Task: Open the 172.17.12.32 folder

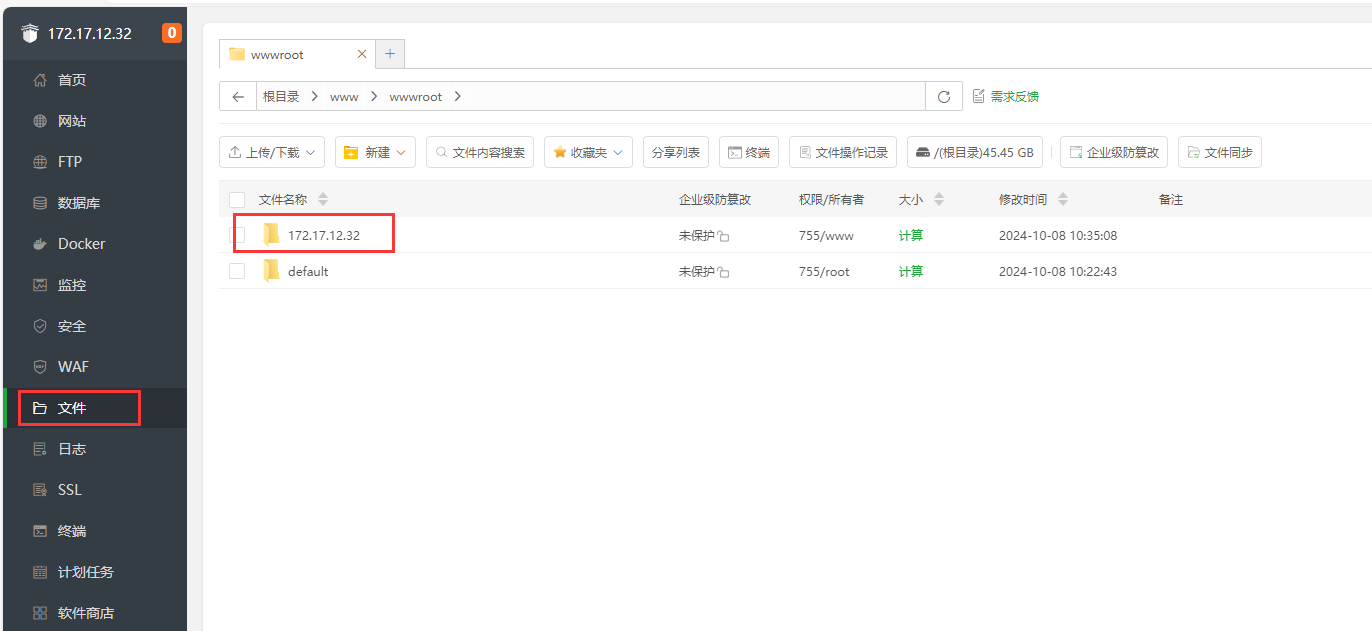Action: 324,235
